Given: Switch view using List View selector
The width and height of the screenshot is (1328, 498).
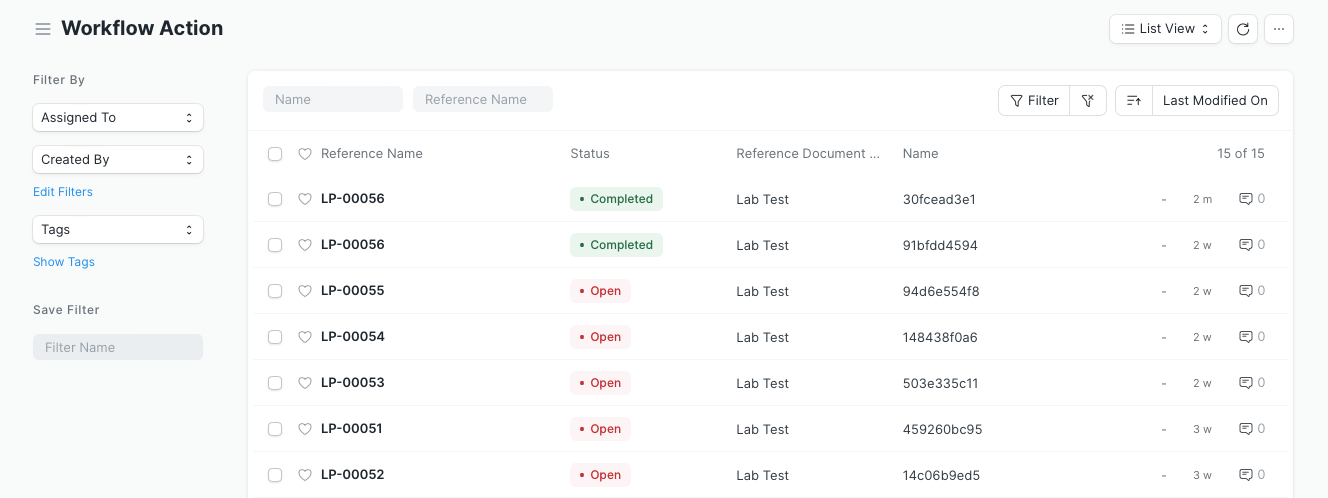Looking at the screenshot, I should coord(1165,29).
